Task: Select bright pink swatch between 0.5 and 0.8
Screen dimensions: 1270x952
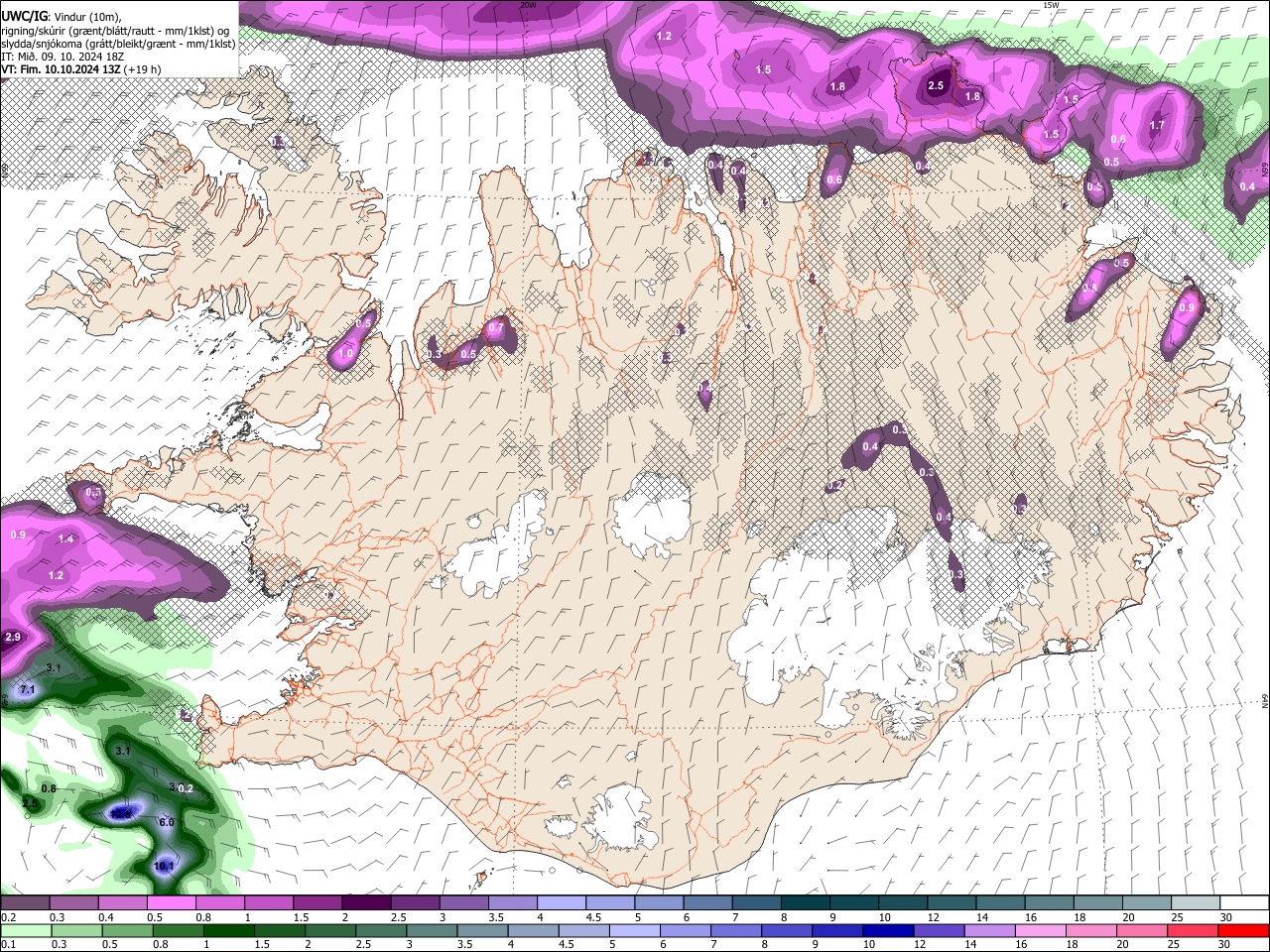Action: tap(172, 903)
